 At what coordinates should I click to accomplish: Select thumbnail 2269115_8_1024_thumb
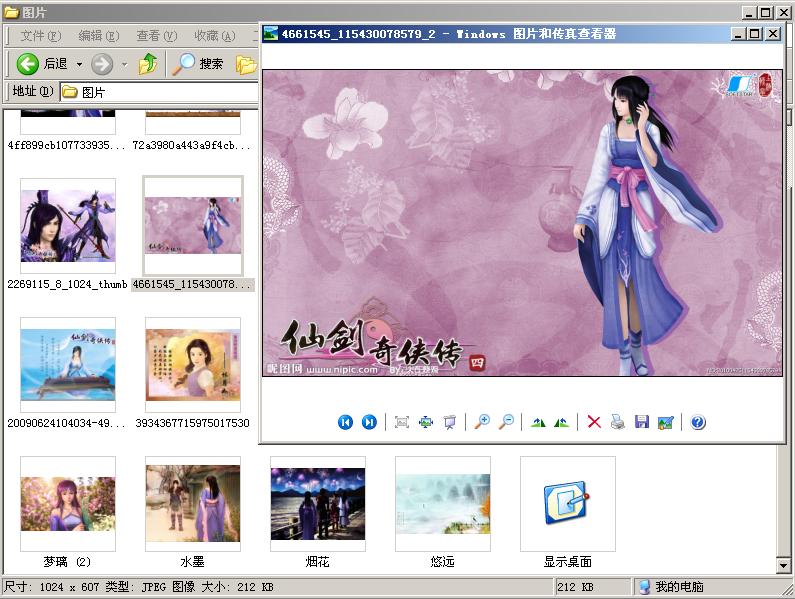pyautogui.click(x=68, y=226)
